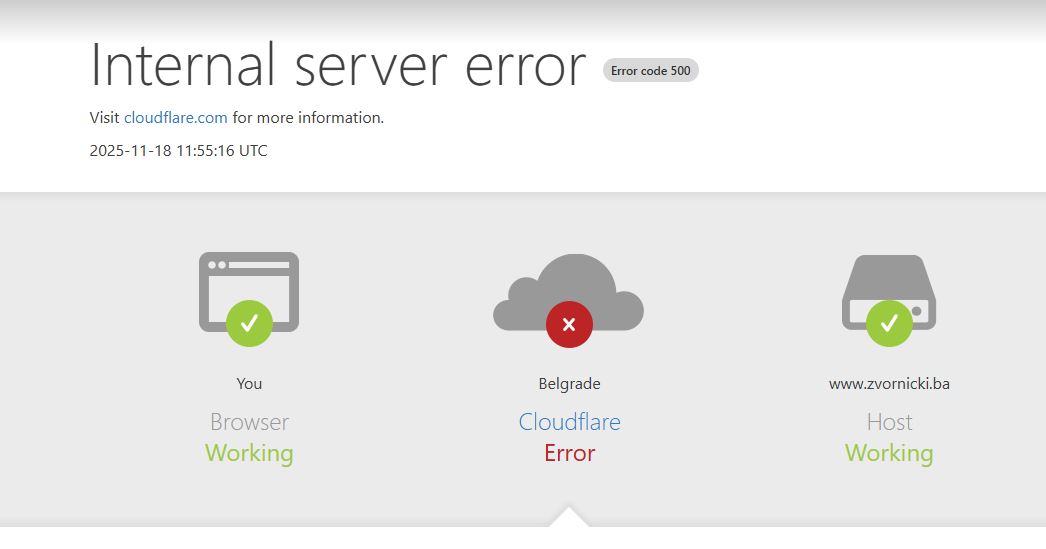Click the gray Host label
Viewport: 1046px width, 549px height.
pyautogui.click(x=889, y=422)
